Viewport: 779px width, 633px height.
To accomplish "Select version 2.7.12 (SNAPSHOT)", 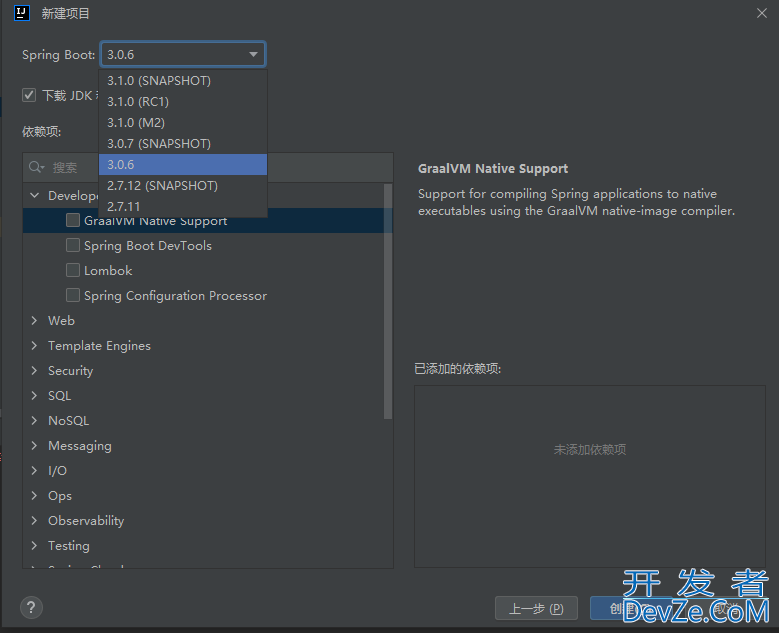I will tap(183, 185).
